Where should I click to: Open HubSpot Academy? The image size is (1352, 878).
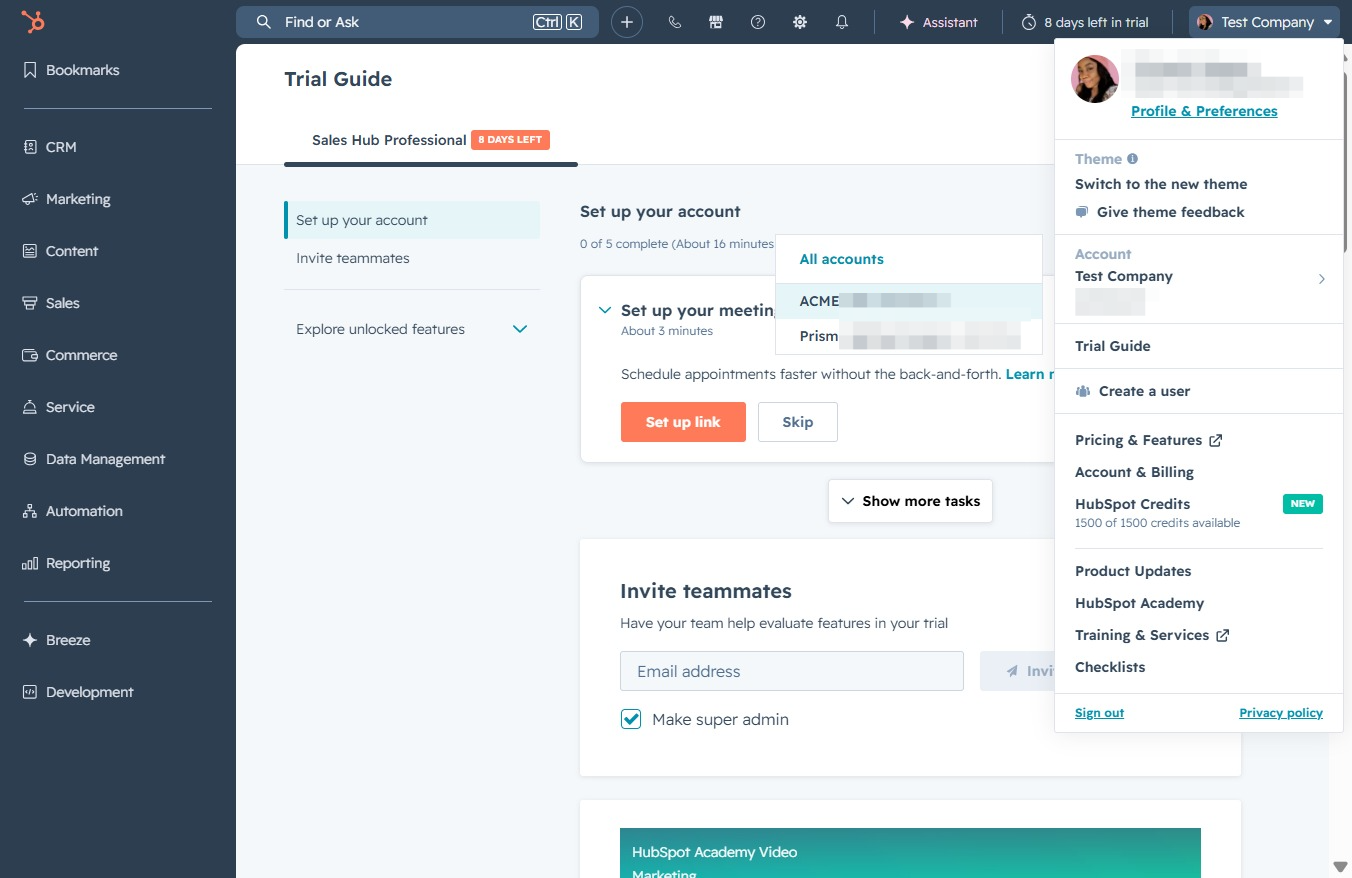pos(1139,603)
